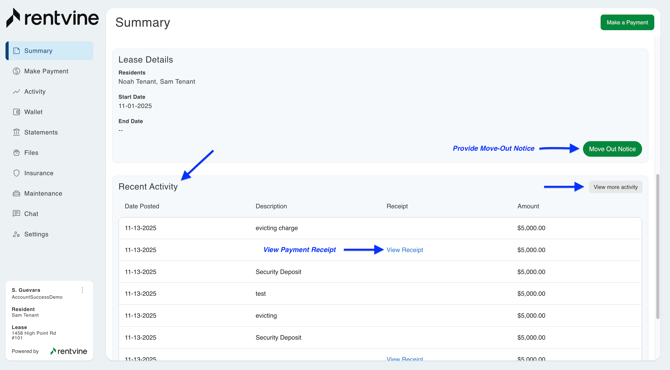Click the Activity chart line icon
The image size is (670, 370).
point(16,91)
